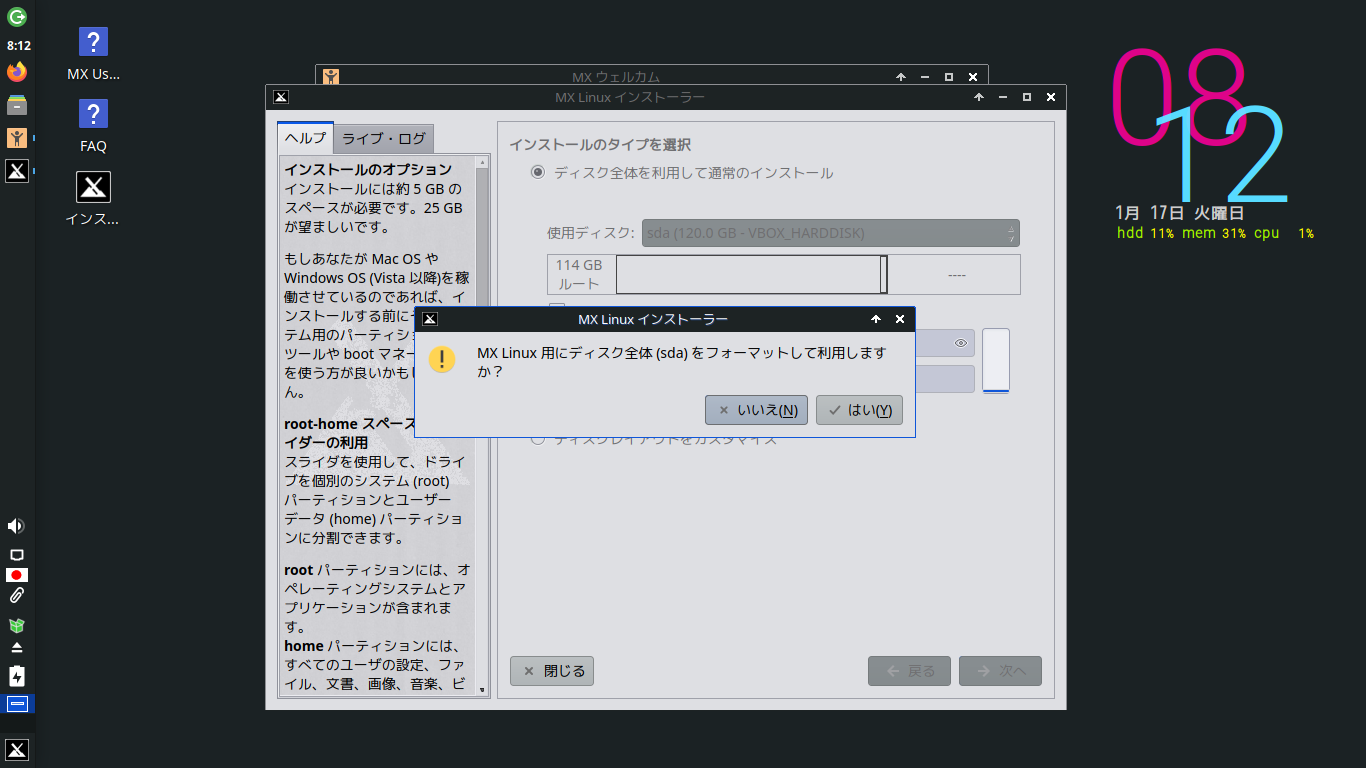Click the password strength meter bar
This screenshot has height=768, width=1366.
(996, 361)
